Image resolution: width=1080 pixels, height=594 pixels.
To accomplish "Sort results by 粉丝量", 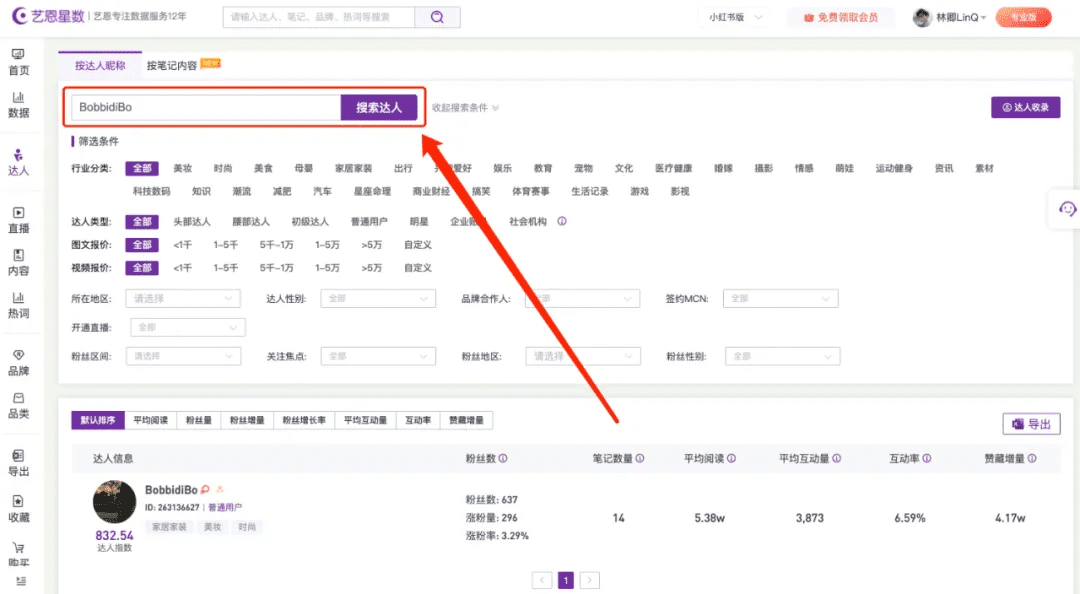I will point(199,420).
